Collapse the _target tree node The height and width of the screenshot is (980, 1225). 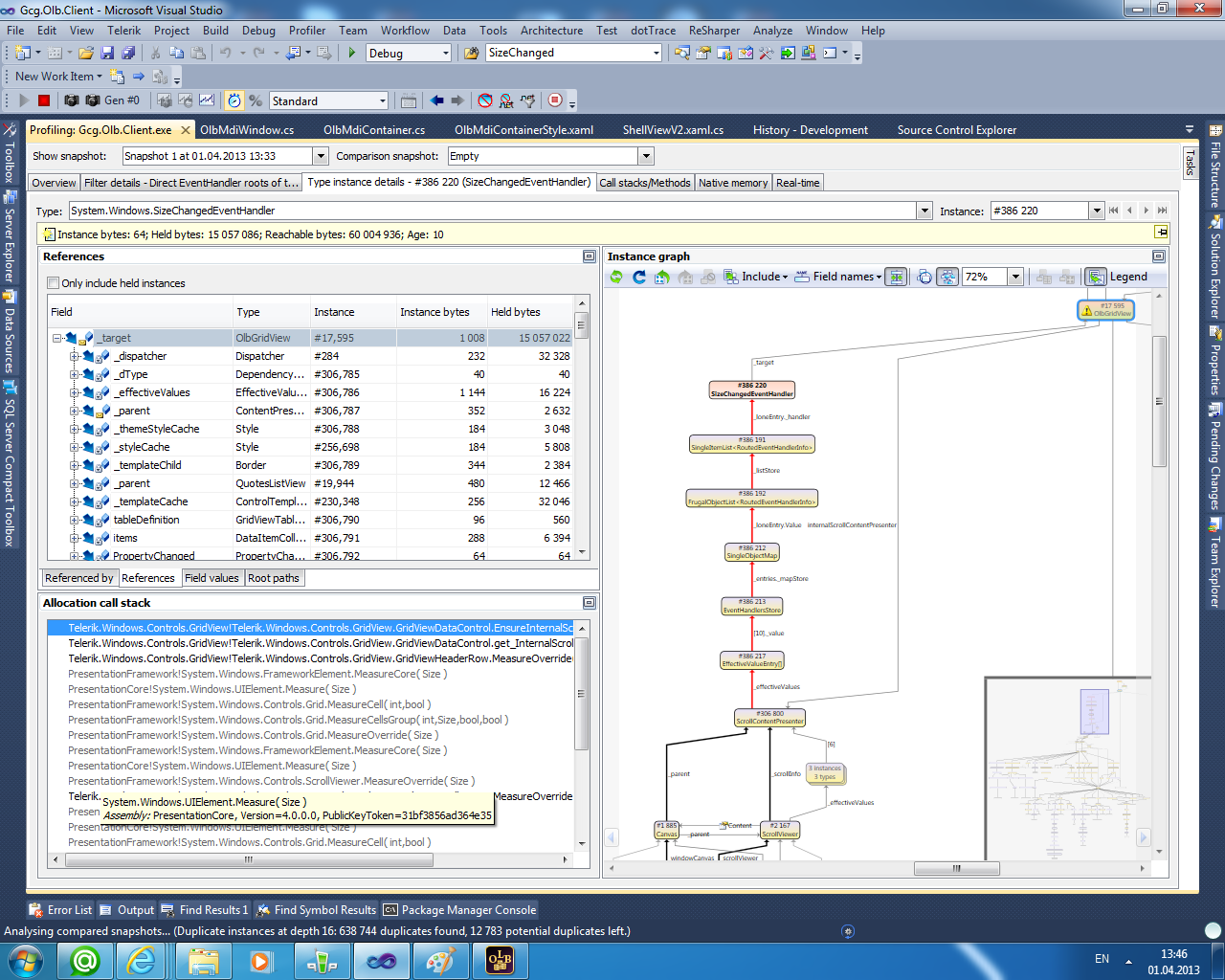[x=57, y=338]
